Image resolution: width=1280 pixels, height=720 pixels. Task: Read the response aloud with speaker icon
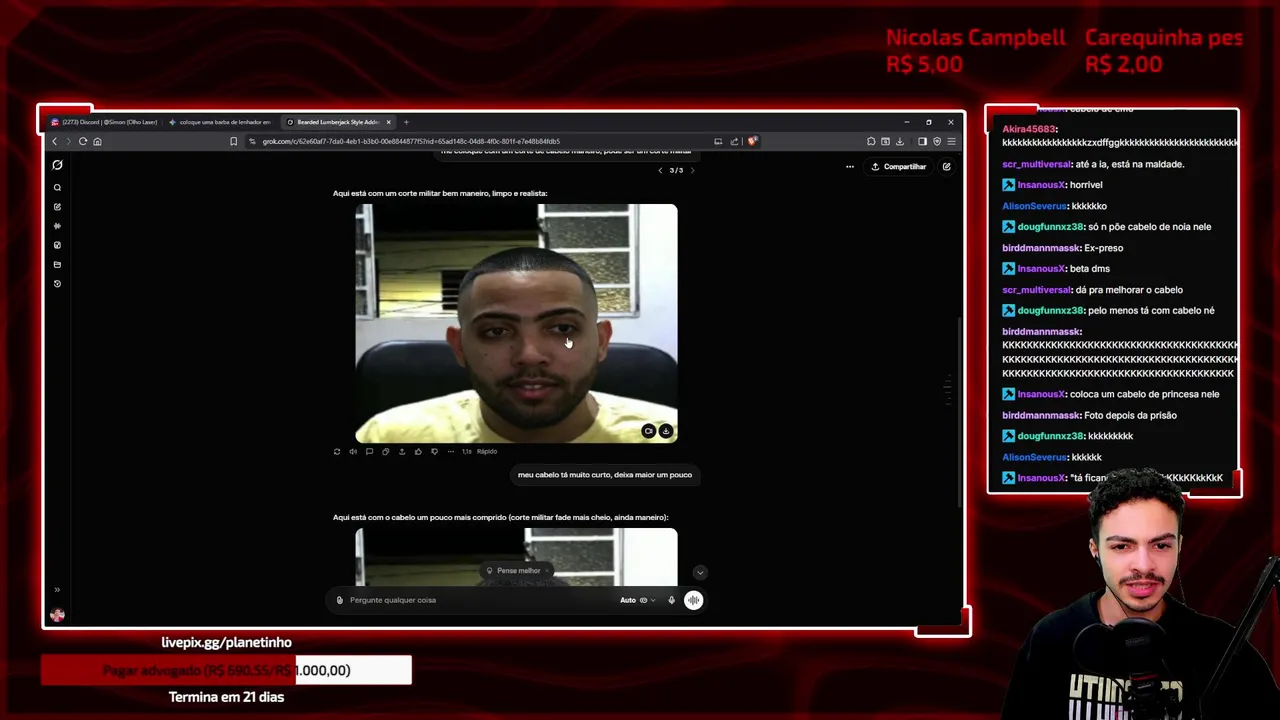pos(353,451)
